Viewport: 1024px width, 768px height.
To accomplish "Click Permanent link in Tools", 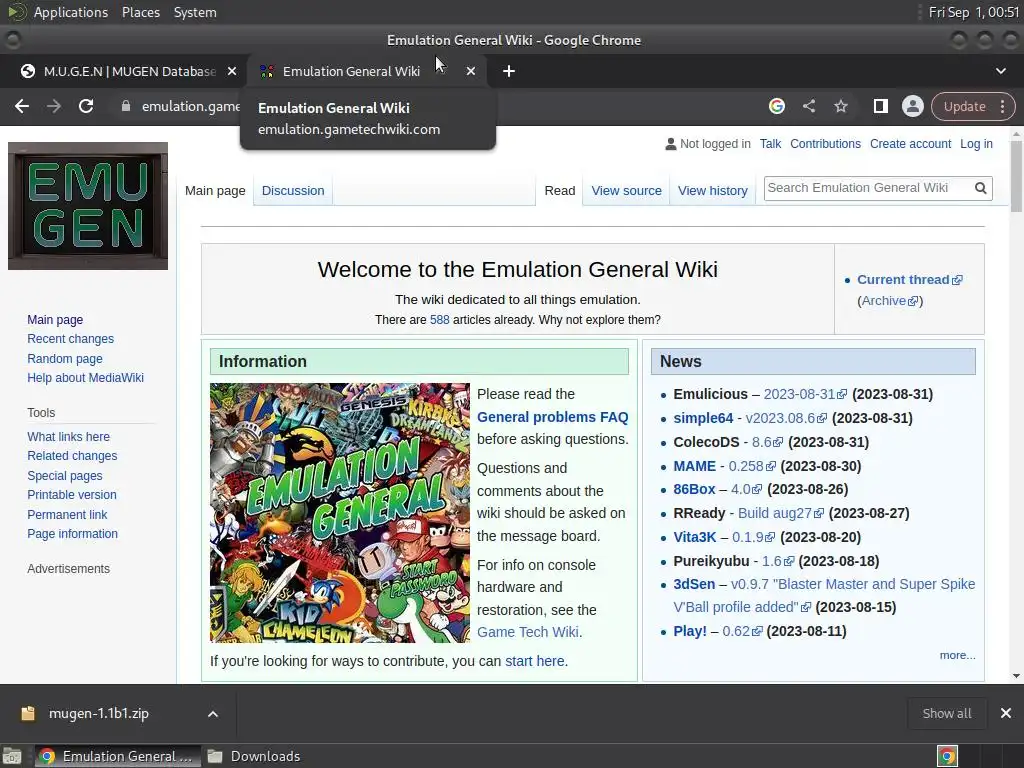I will pyautogui.click(x=67, y=515).
